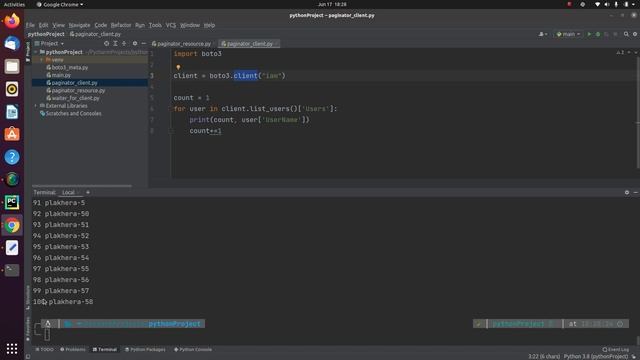This screenshot has height=360, width=640.
Task: Show Applications grid in the dock
Action: (x=12, y=348)
